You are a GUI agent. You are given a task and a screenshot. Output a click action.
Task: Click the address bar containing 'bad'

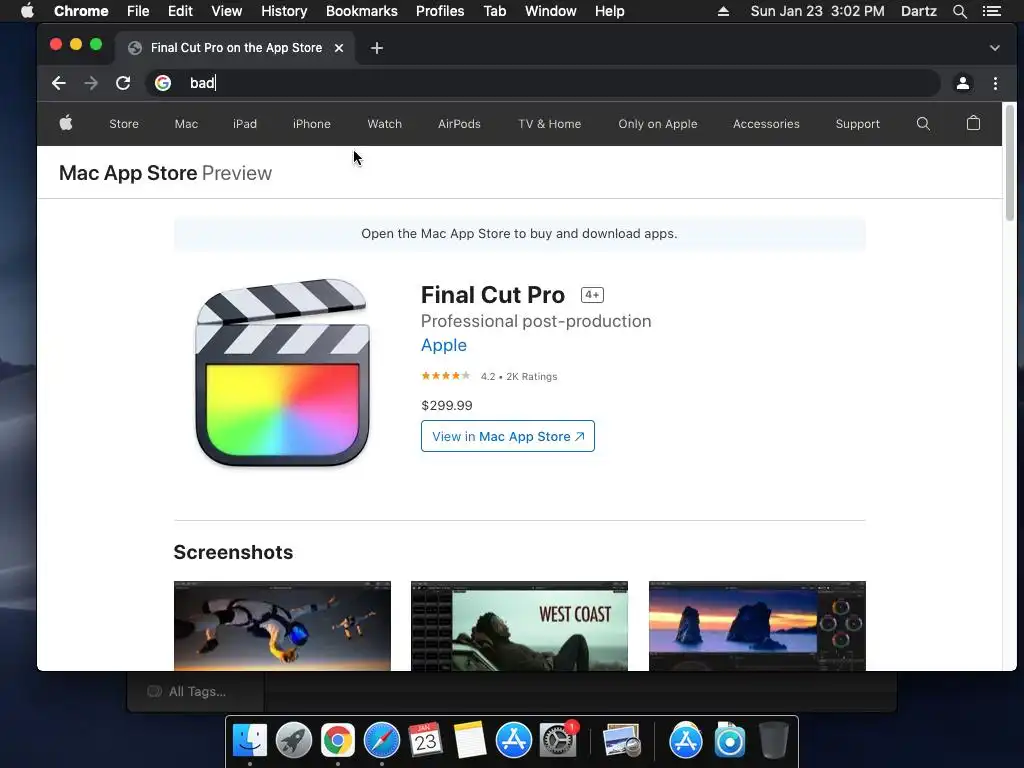542,83
